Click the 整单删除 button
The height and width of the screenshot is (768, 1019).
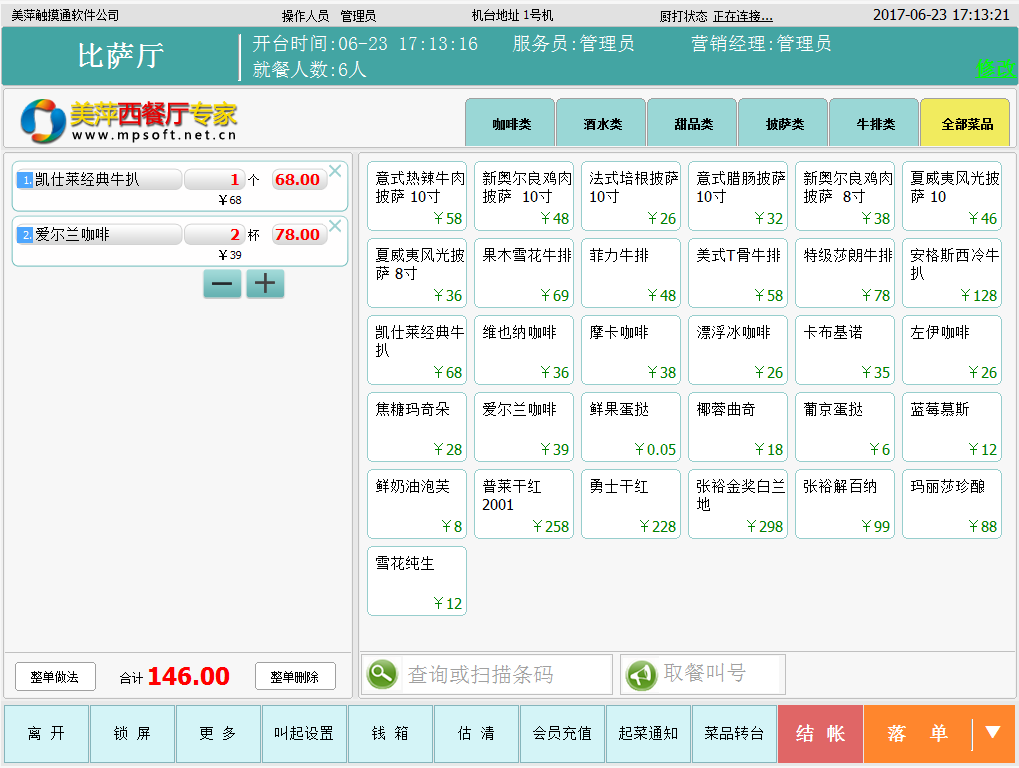coord(294,677)
